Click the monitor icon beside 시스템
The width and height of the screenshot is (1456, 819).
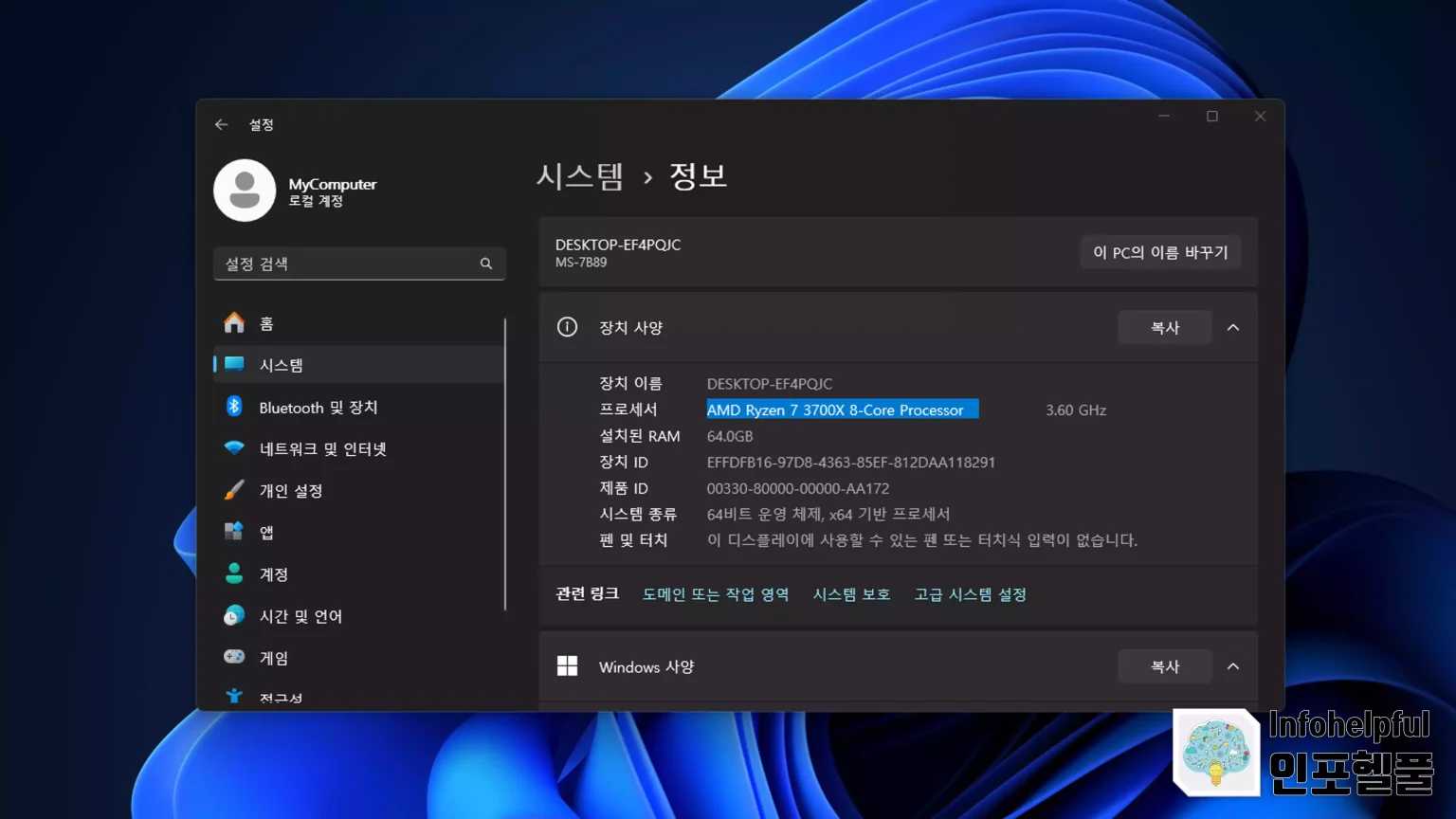click(x=234, y=364)
